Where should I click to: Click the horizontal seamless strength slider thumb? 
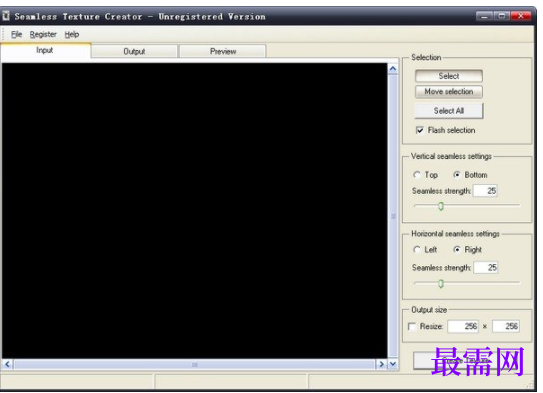pyautogui.click(x=441, y=284)
